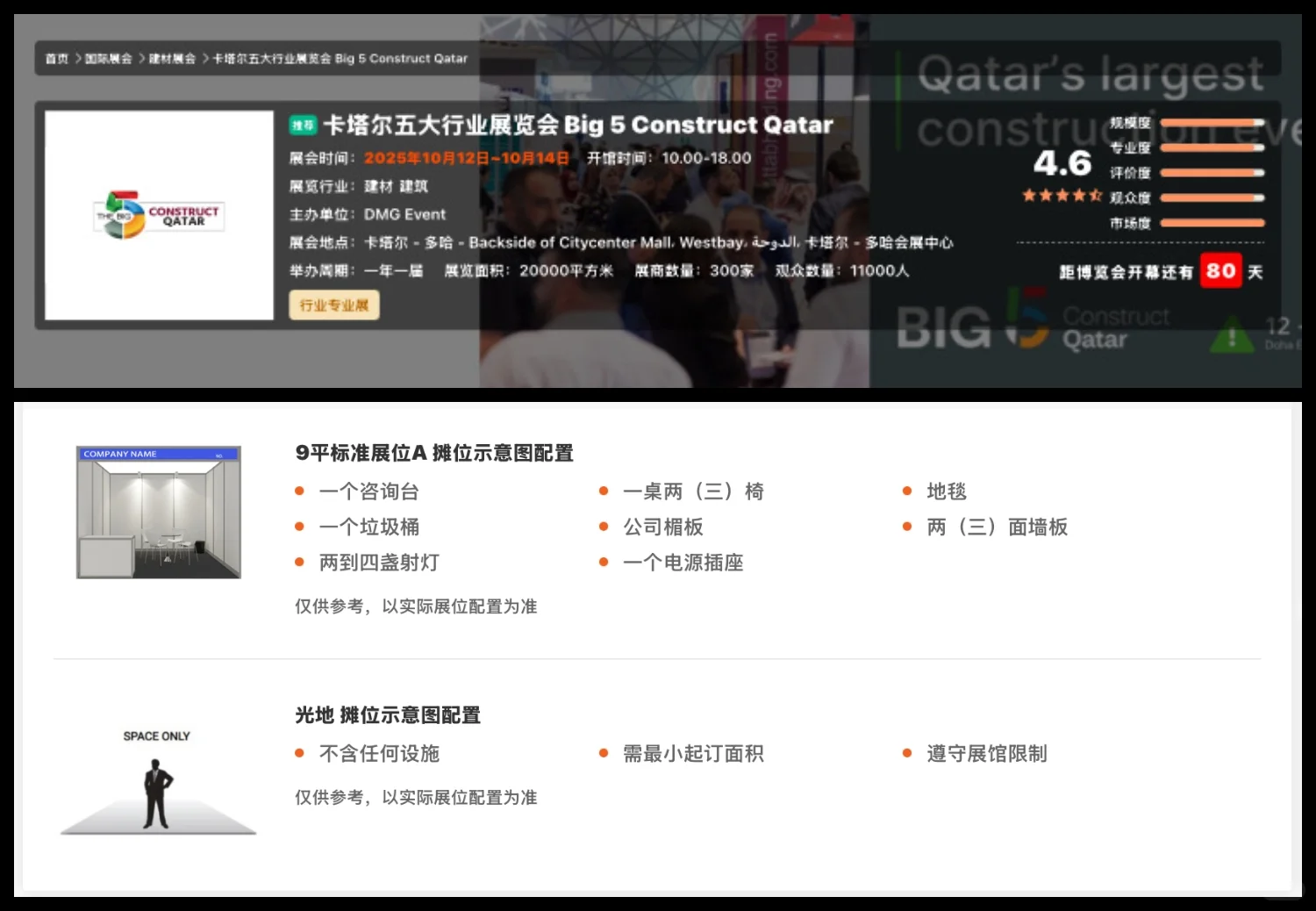Click the 市场度 rating bar
The image size is (1316, 911).
[x=1212, y=223]
